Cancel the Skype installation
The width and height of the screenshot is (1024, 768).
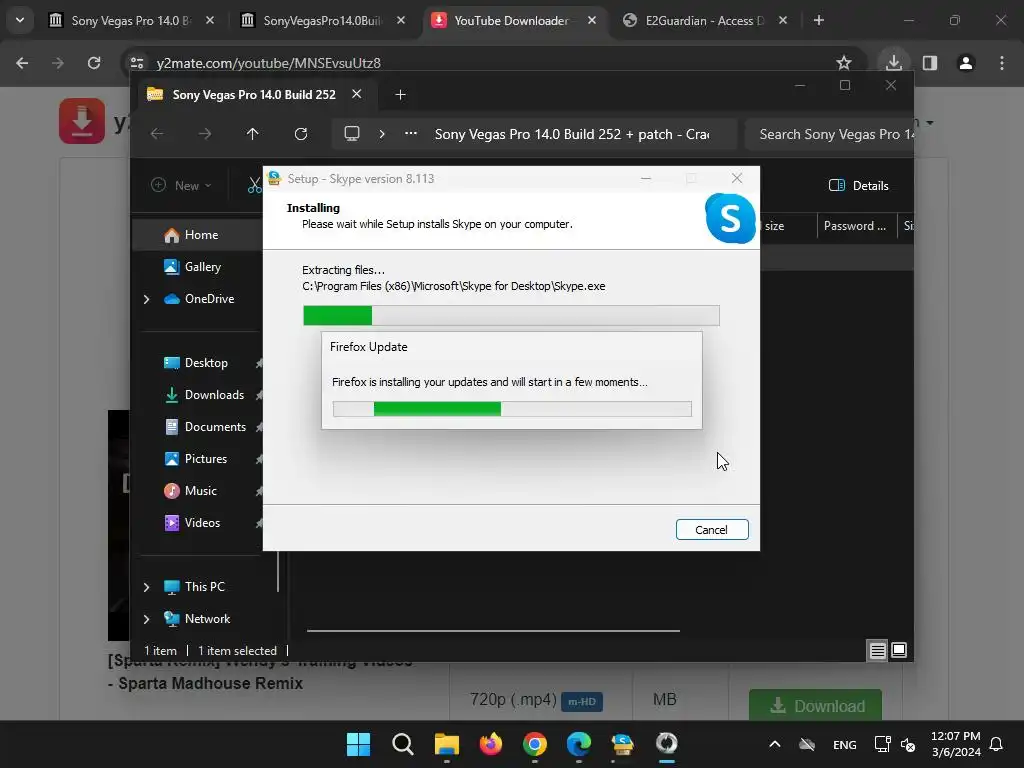(712, 530)
